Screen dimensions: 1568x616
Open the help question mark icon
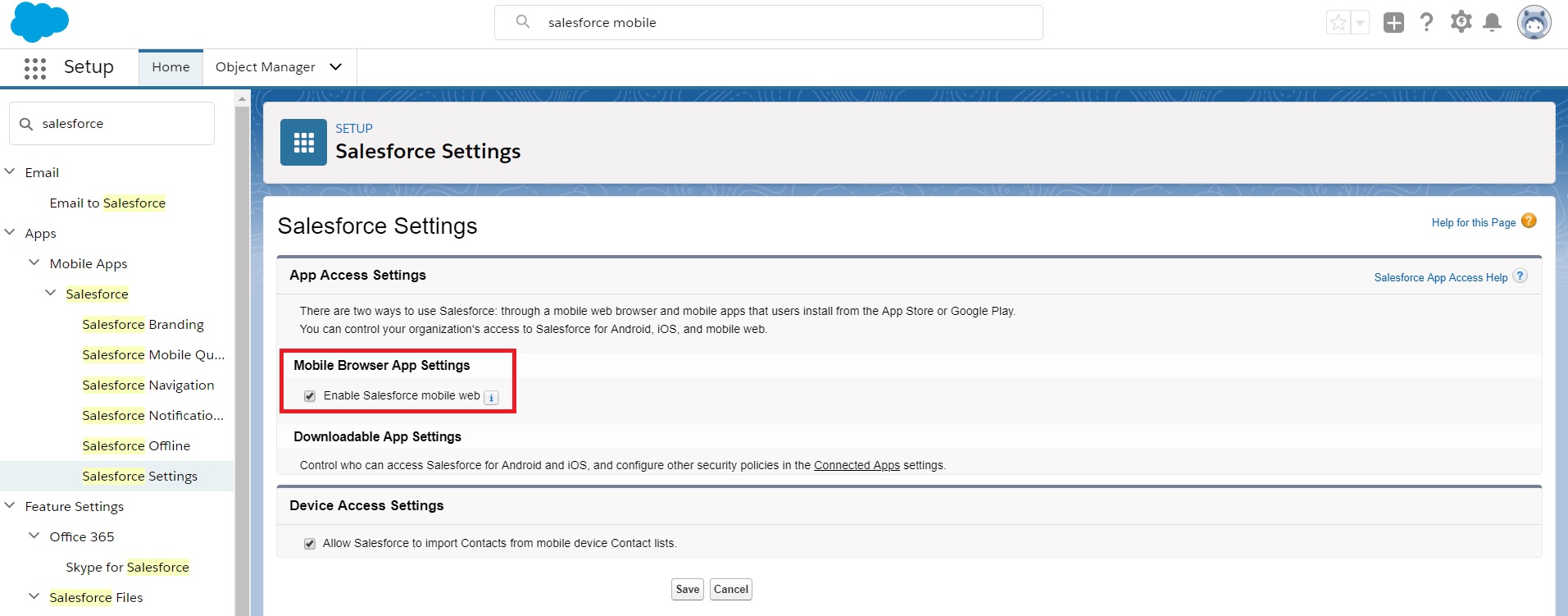1427,22
